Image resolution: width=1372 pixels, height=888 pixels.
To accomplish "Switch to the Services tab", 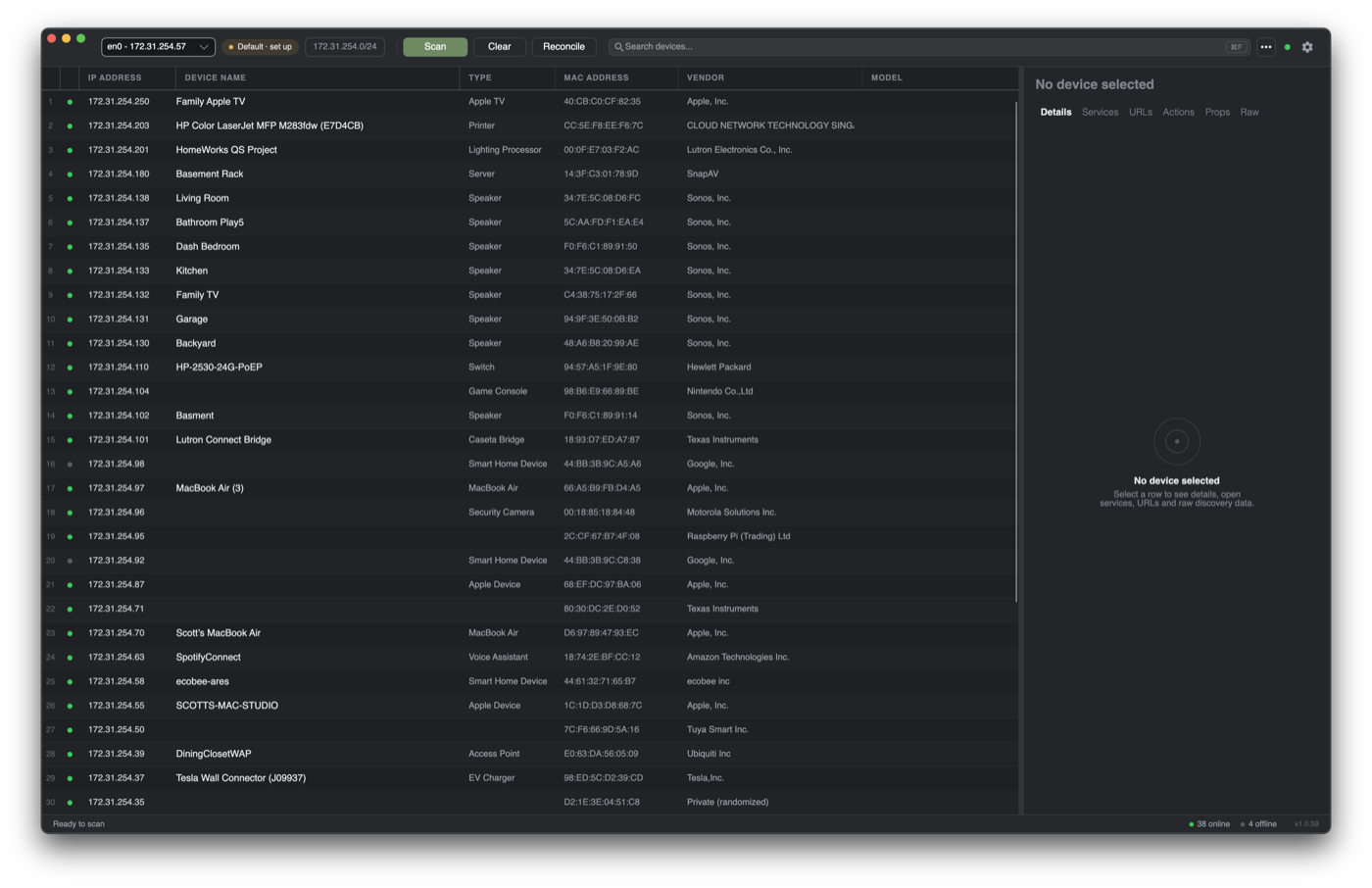I will click(1100, 112).
